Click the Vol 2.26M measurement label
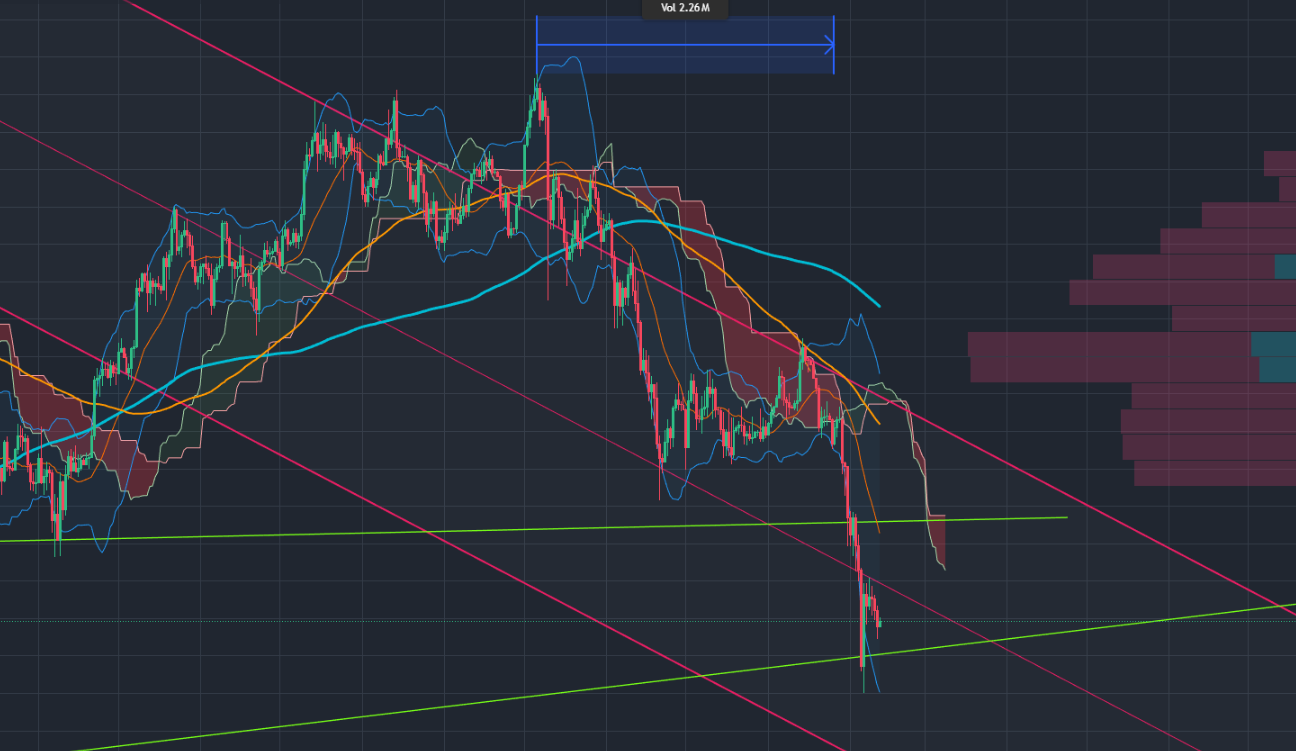Image resolution: width=1296 pixels, height=751 pixels. point(685,8)
